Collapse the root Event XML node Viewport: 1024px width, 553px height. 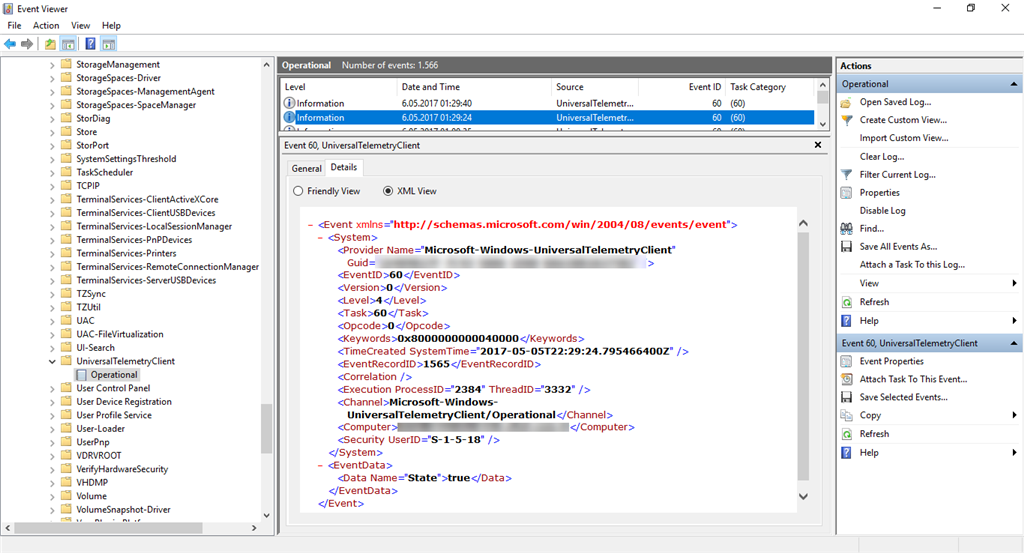click(x=310, y=225)
